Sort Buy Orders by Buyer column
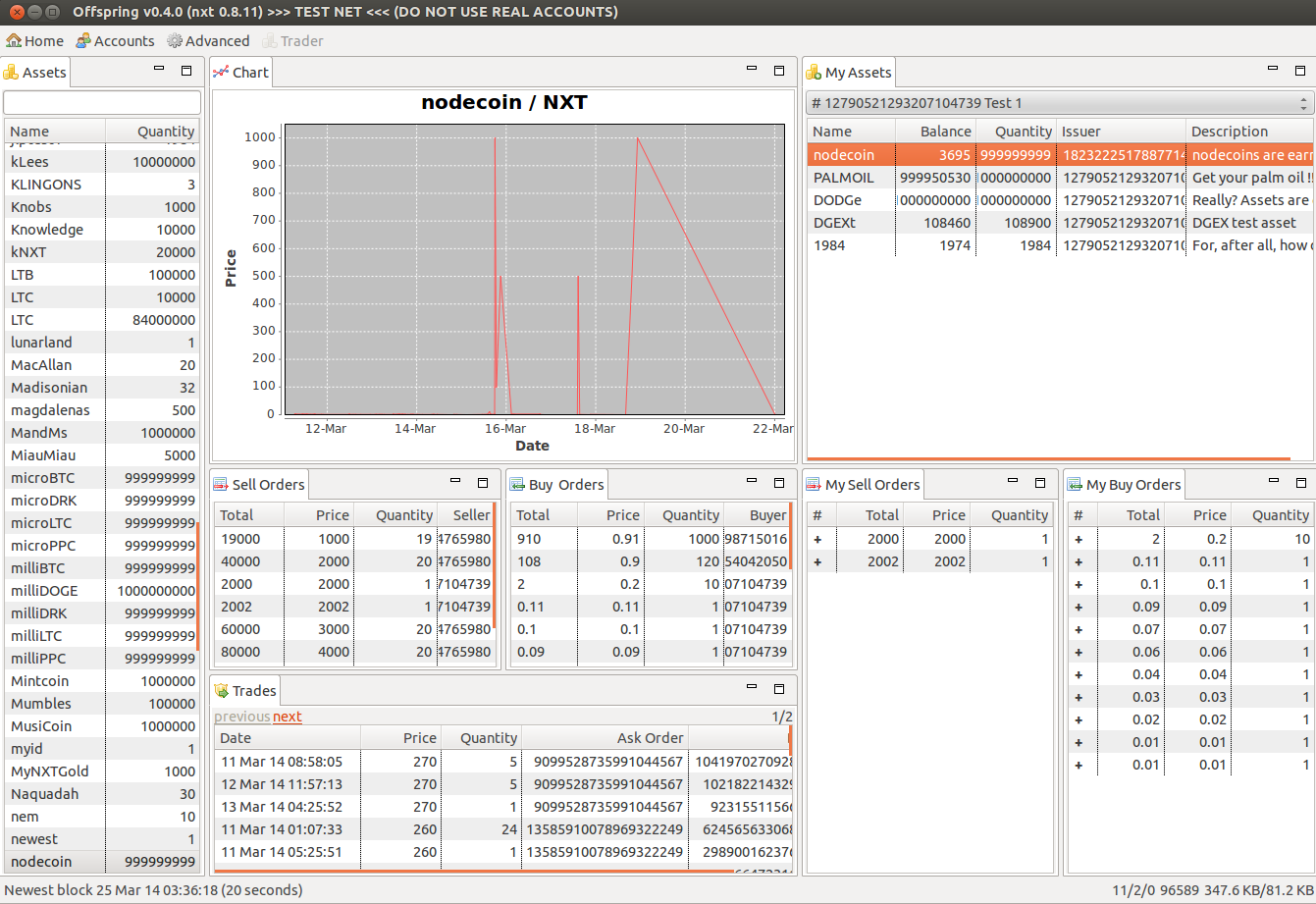The width and height of the screenshot is (1316, 904). pos(757,515)
